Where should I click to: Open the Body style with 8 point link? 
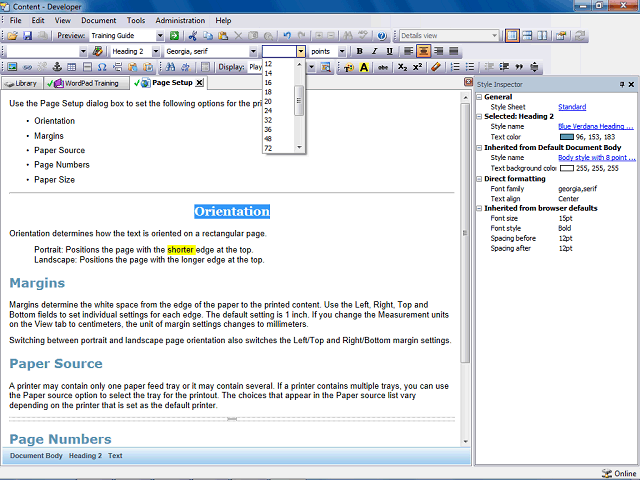click(x=597, y=158)
